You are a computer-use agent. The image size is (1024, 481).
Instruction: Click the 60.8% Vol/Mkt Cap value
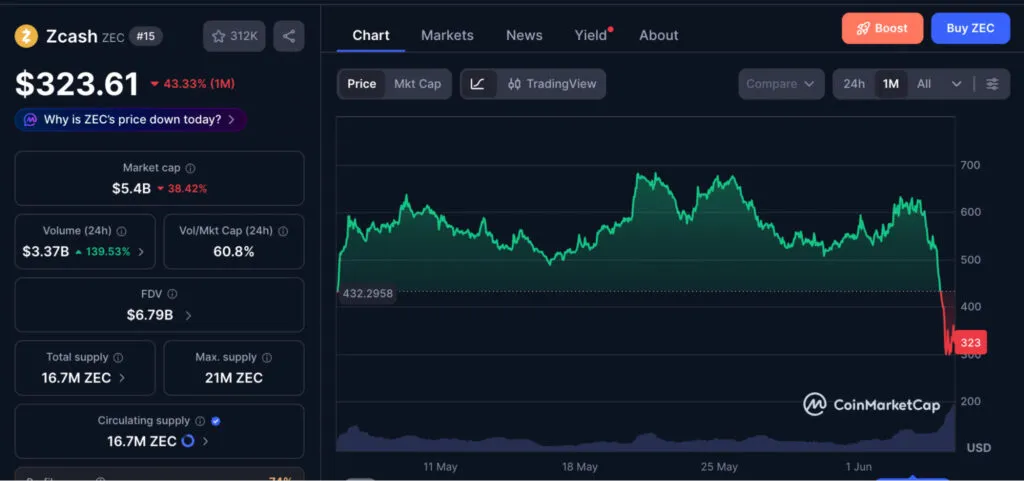point(234,251)
